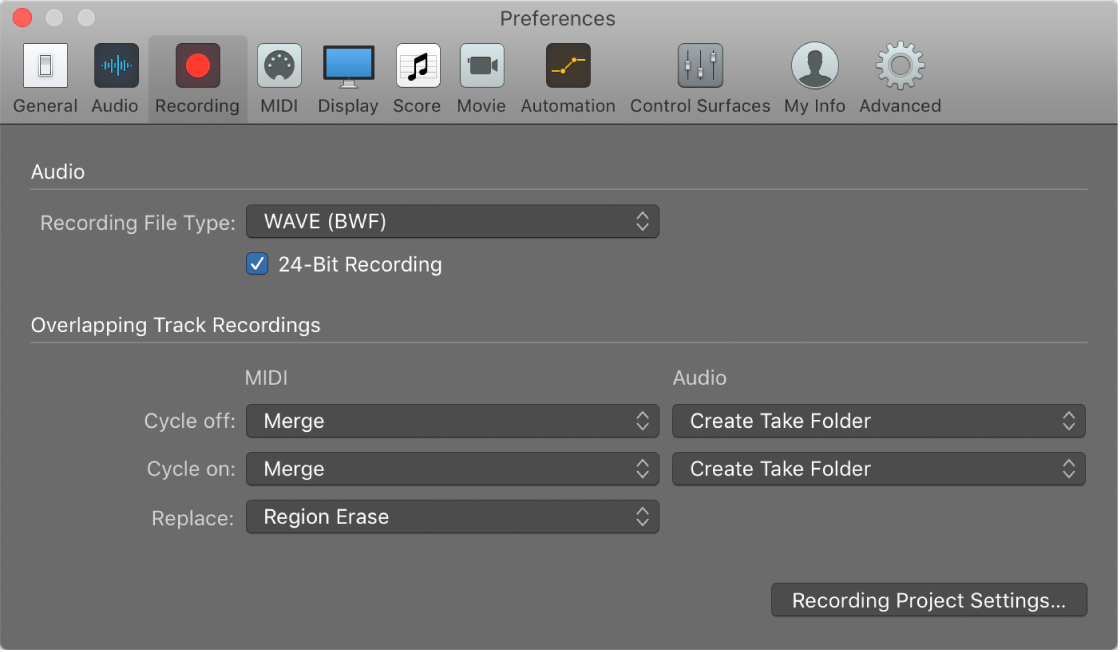The image size is (1120, 652).
Task: Open the General preferences pane
Action: click(45, 78)
